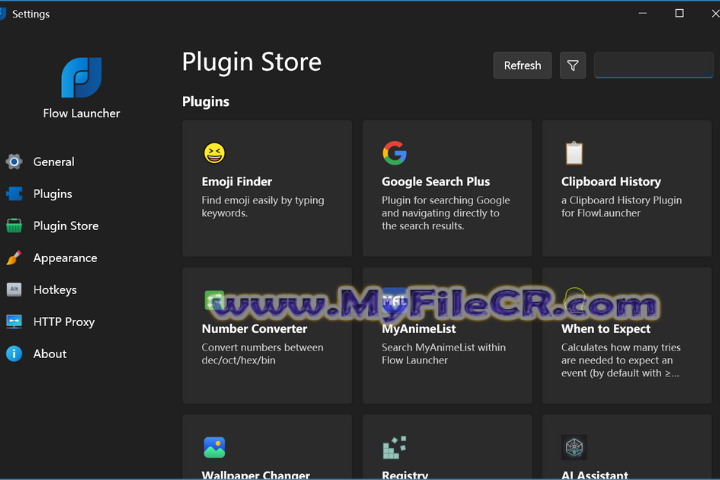Select the Clipboard History plugin title
The image size is (720, 480).
pyautogui.click(x=611, y=181)
